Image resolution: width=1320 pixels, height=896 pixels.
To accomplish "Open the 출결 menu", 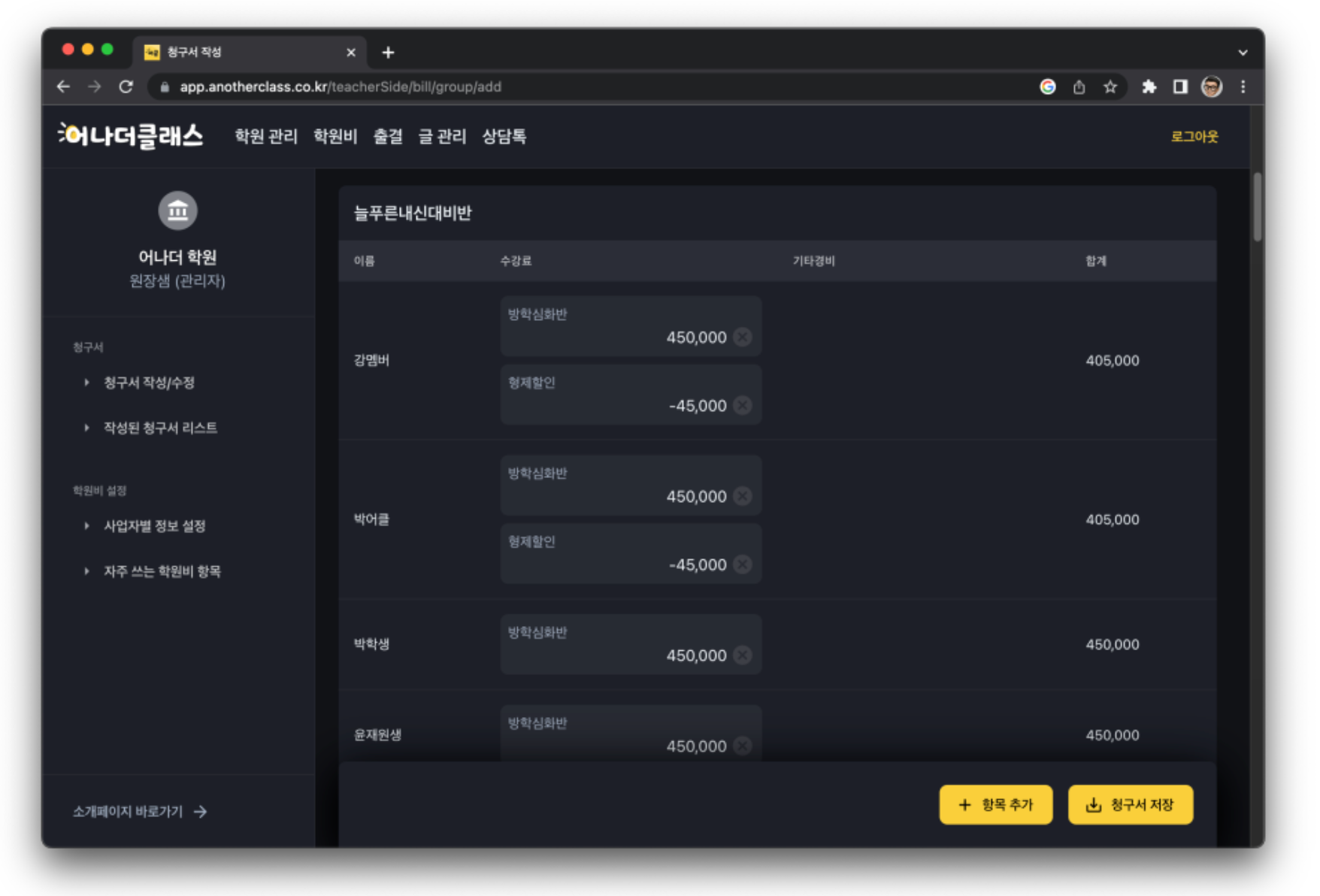I will point(388,136).
